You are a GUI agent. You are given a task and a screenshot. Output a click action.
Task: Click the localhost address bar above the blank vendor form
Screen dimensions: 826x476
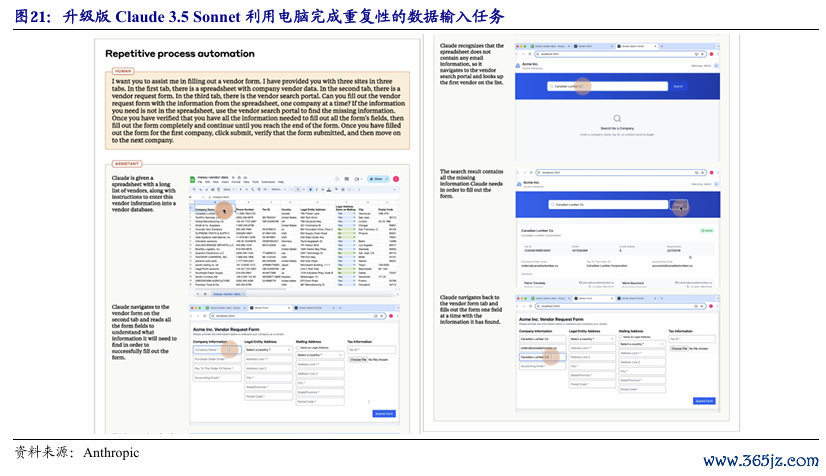298,316
